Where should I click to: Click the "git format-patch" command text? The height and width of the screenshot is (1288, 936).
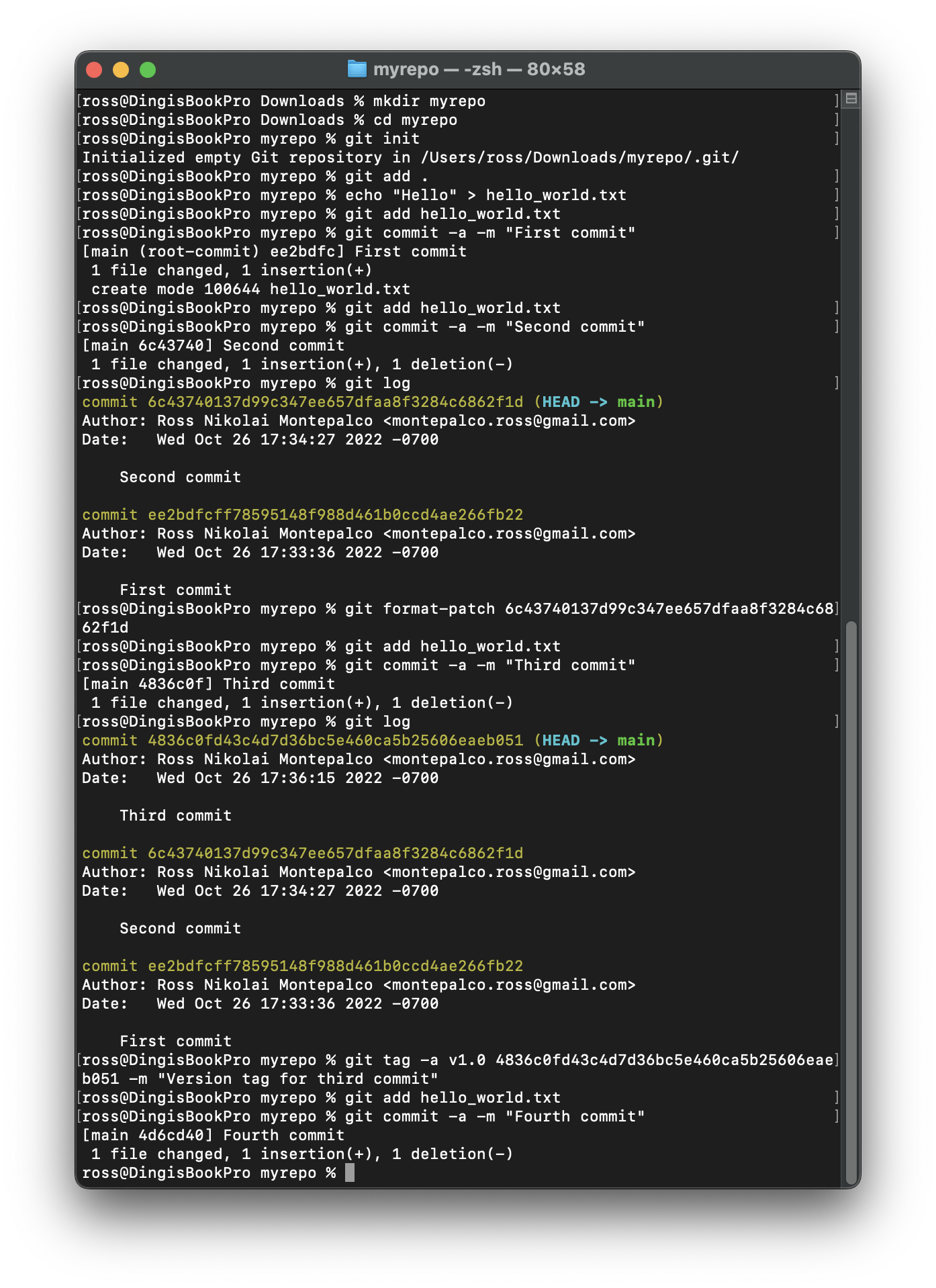click(x=420, y=609)
